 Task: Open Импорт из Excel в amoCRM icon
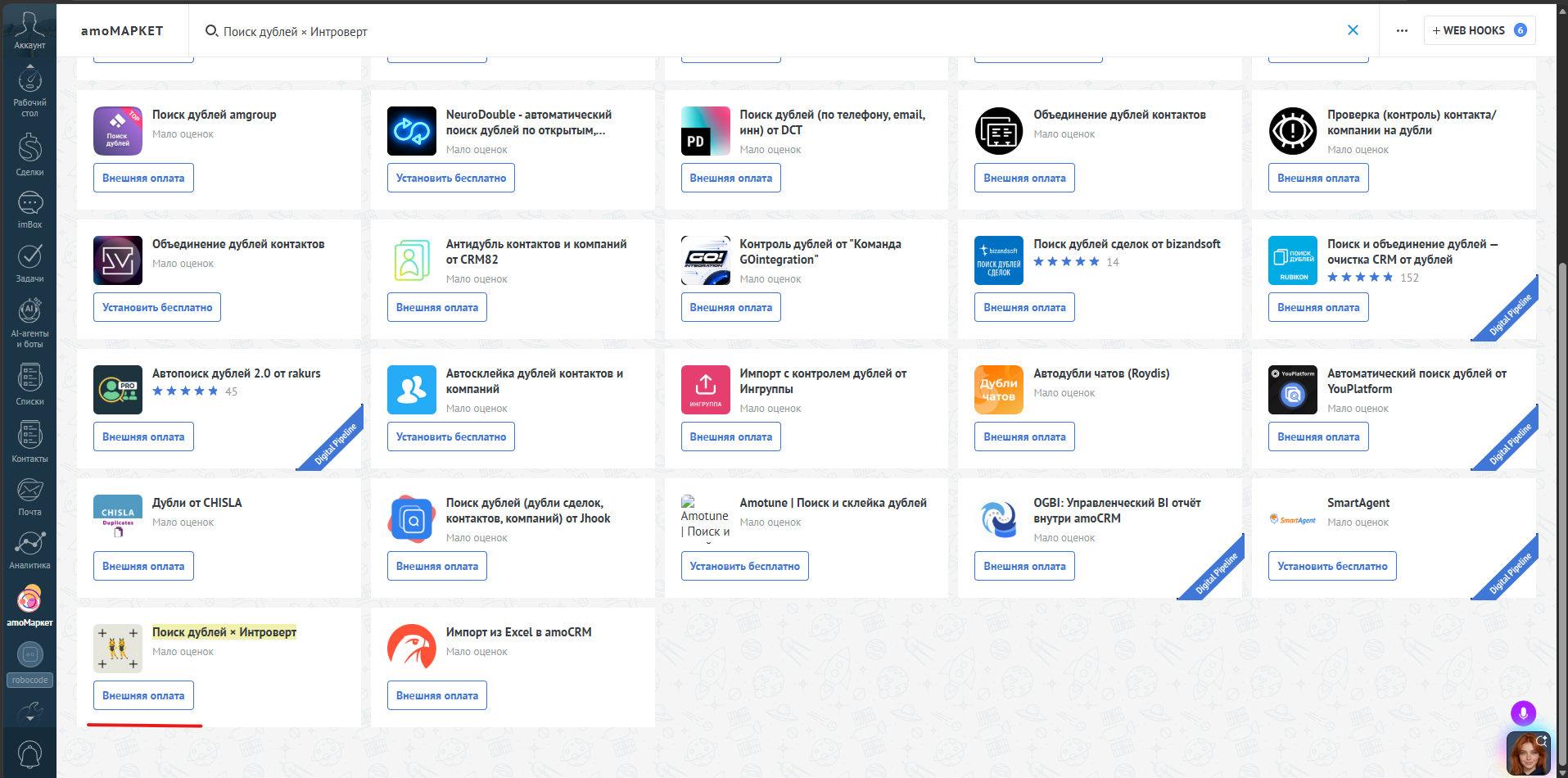(412, 649)
